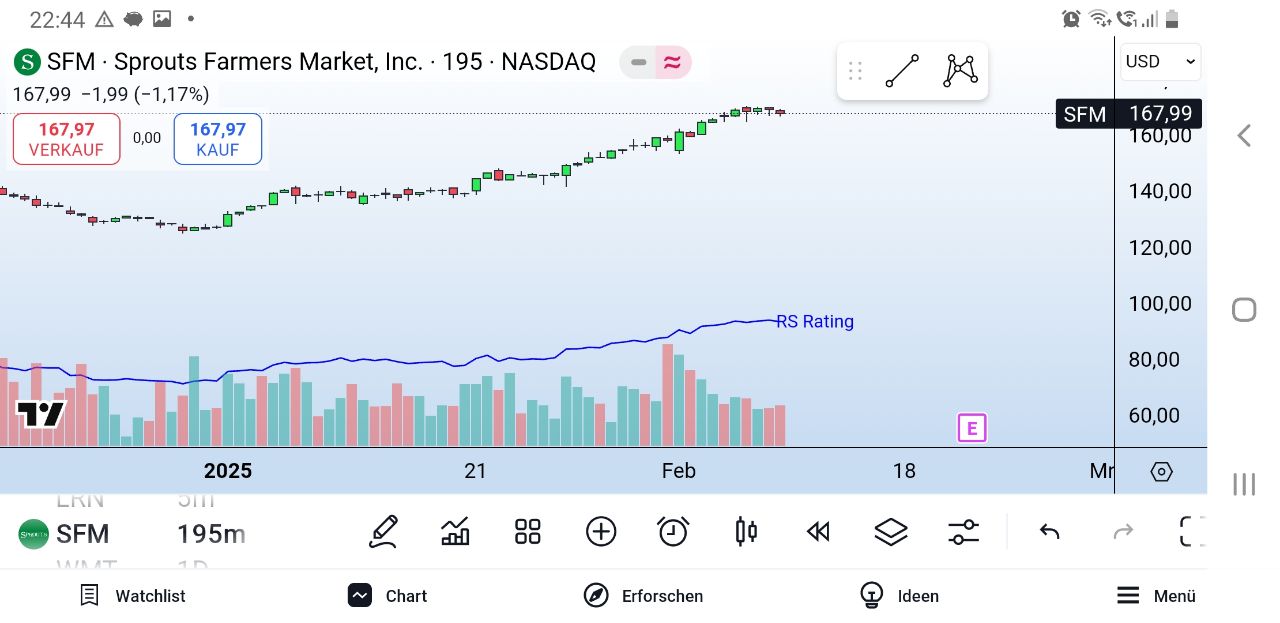1280x623 pixels.
Task: Open the SFM symbol selector
Action: pos(82,534)
